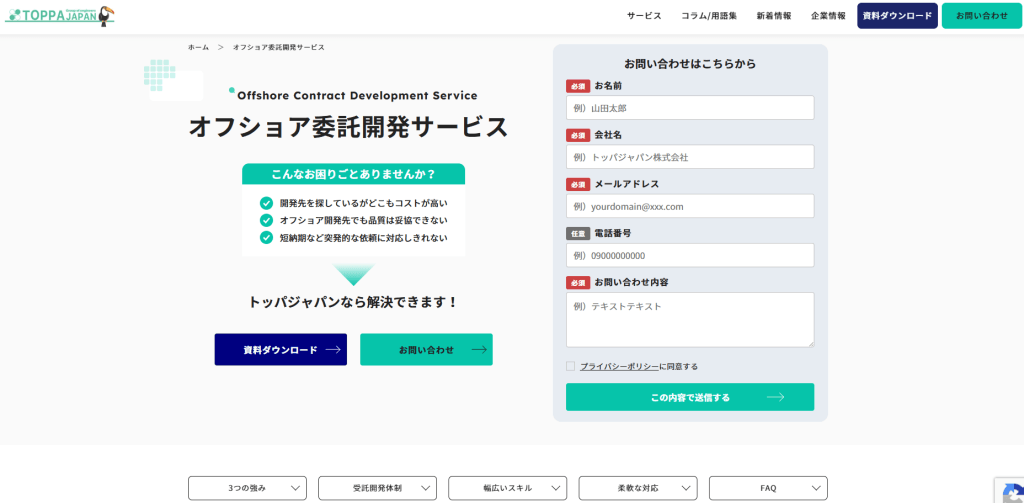The image size is (1024, 503).
Task: Expand the 受託開発体制 dropdown
Action: [x=377, y=488]
